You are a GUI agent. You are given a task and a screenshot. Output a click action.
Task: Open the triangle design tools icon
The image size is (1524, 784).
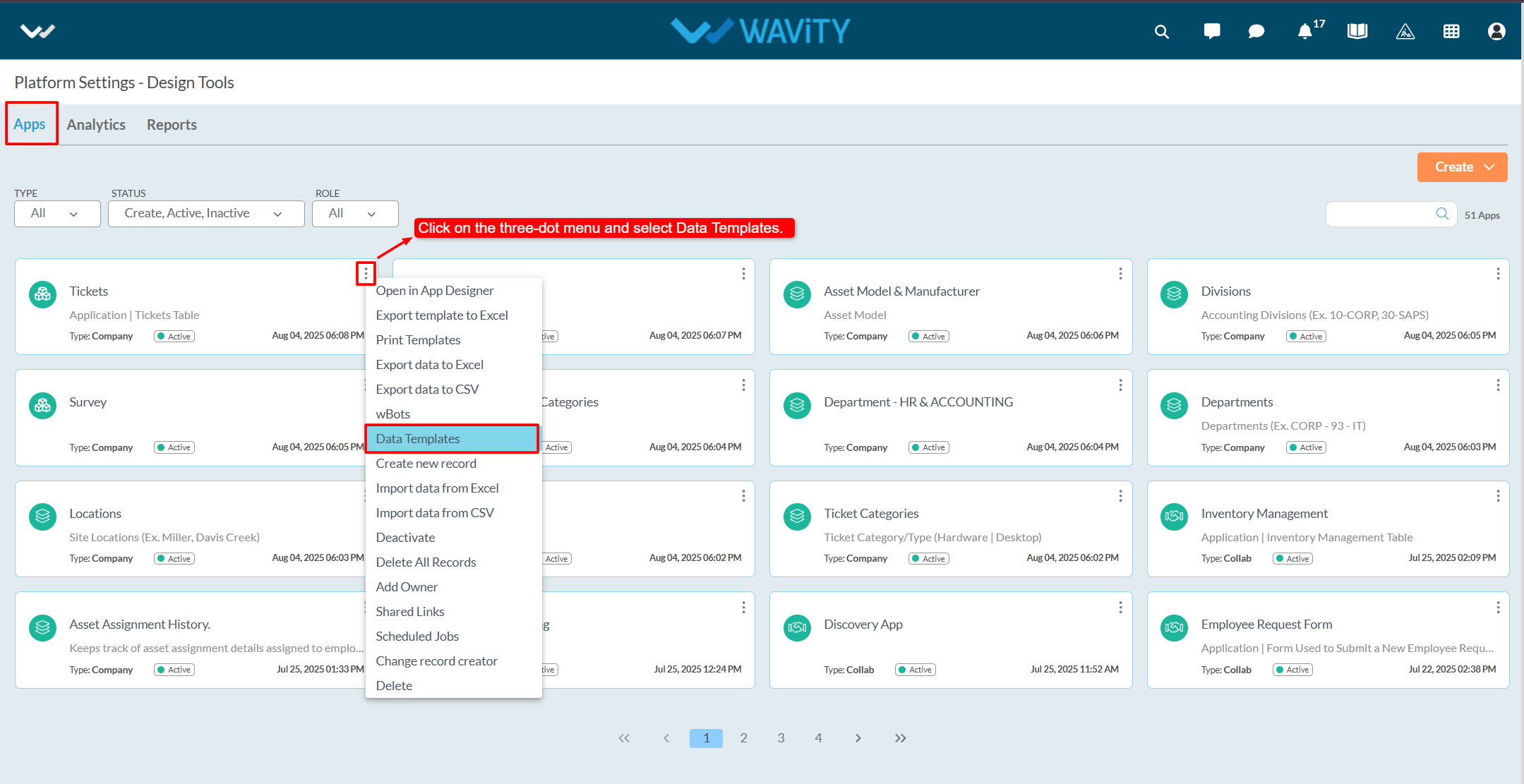pos(1405,32)
